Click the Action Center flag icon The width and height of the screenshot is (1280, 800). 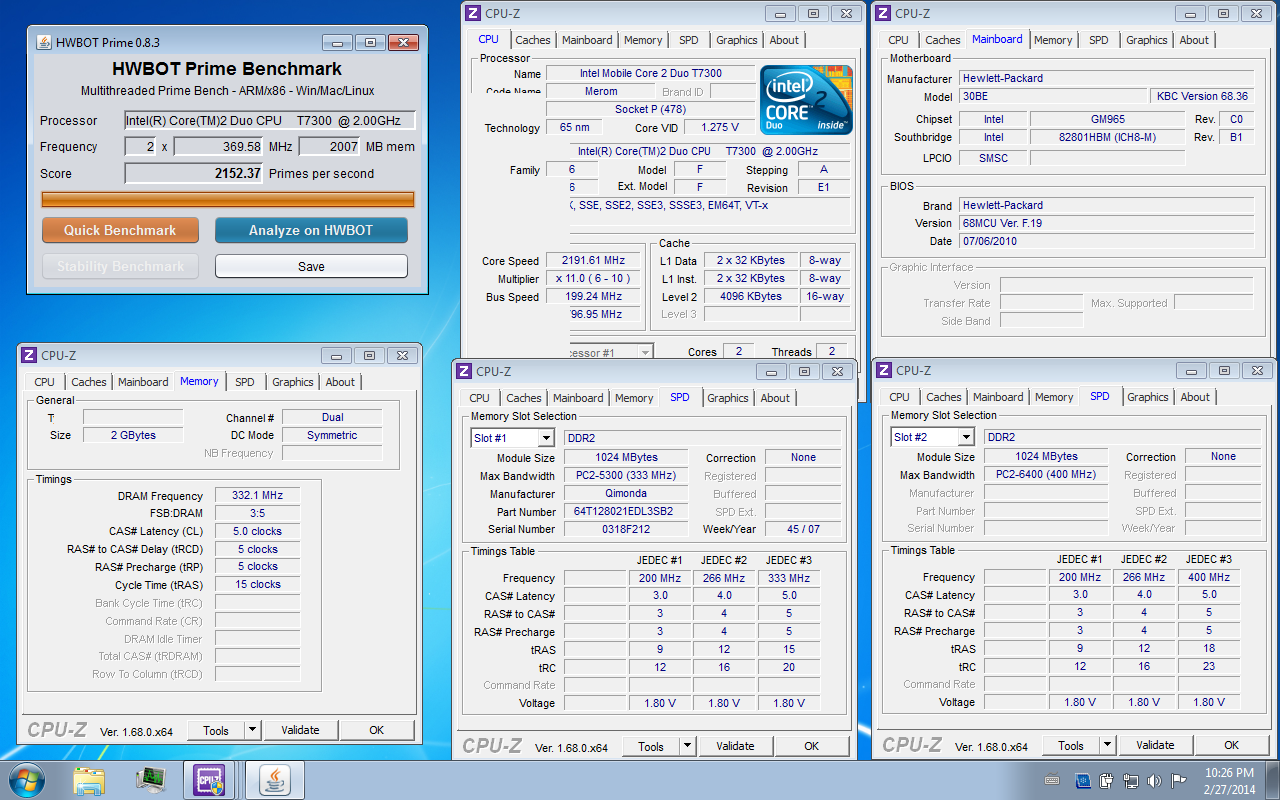[1179, 780]
